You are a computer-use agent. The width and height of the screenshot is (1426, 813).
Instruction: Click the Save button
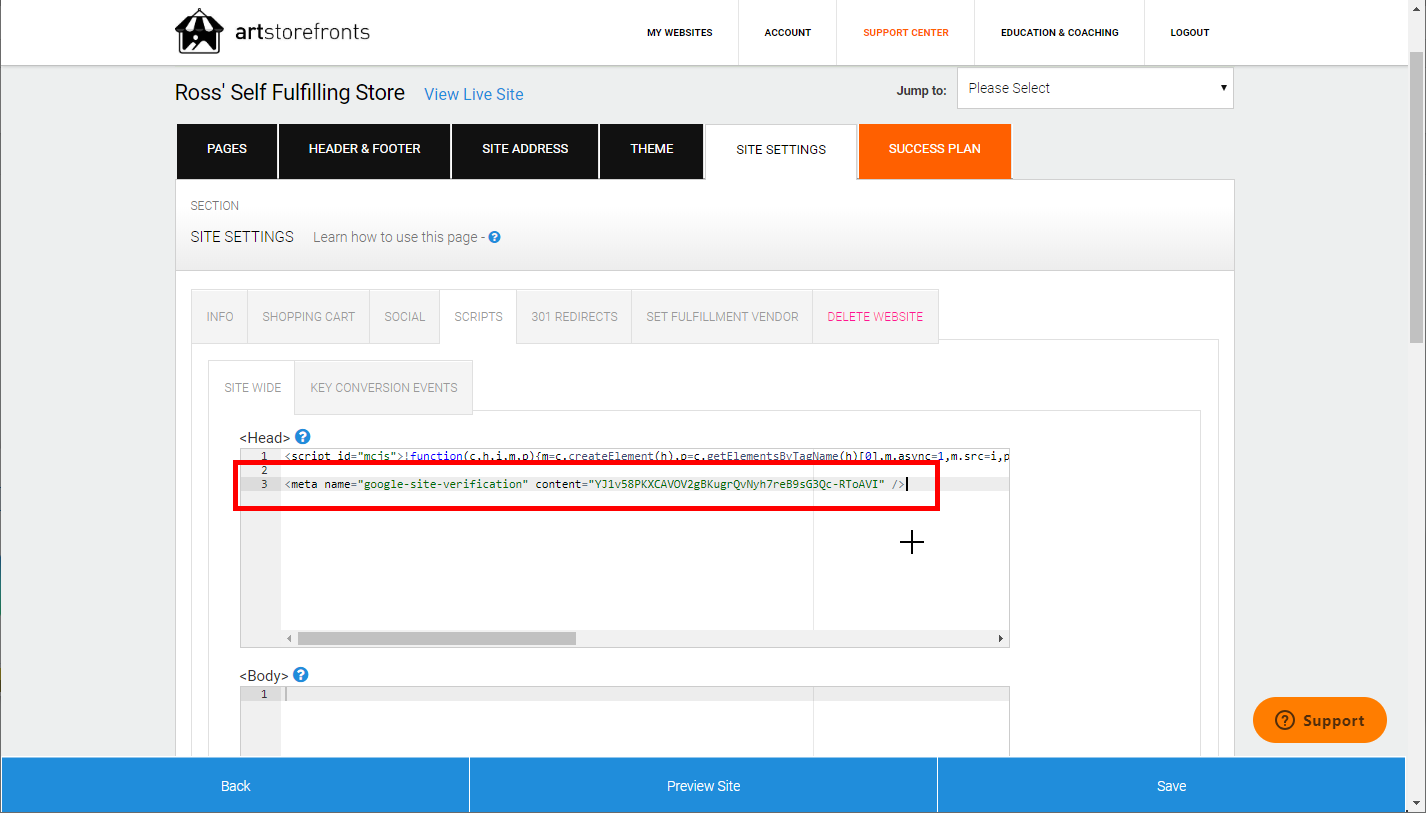click(x=1171, y=786)
